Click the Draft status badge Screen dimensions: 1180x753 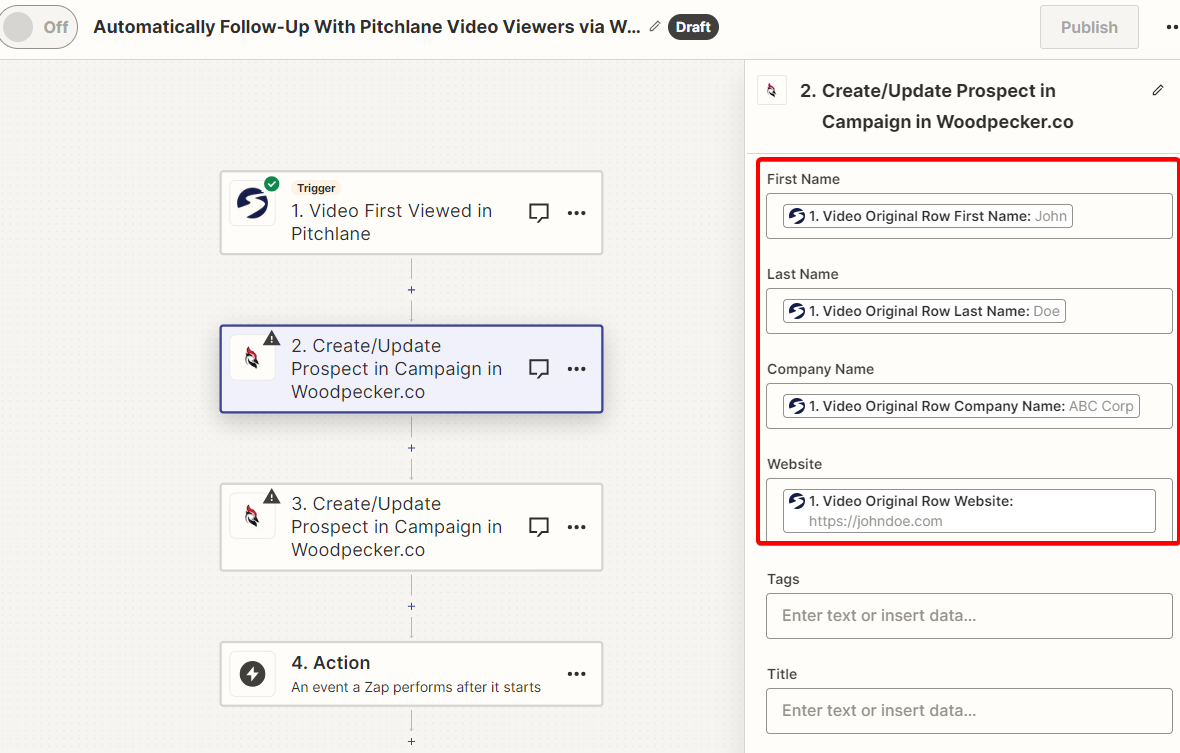[x=693, y=27]
